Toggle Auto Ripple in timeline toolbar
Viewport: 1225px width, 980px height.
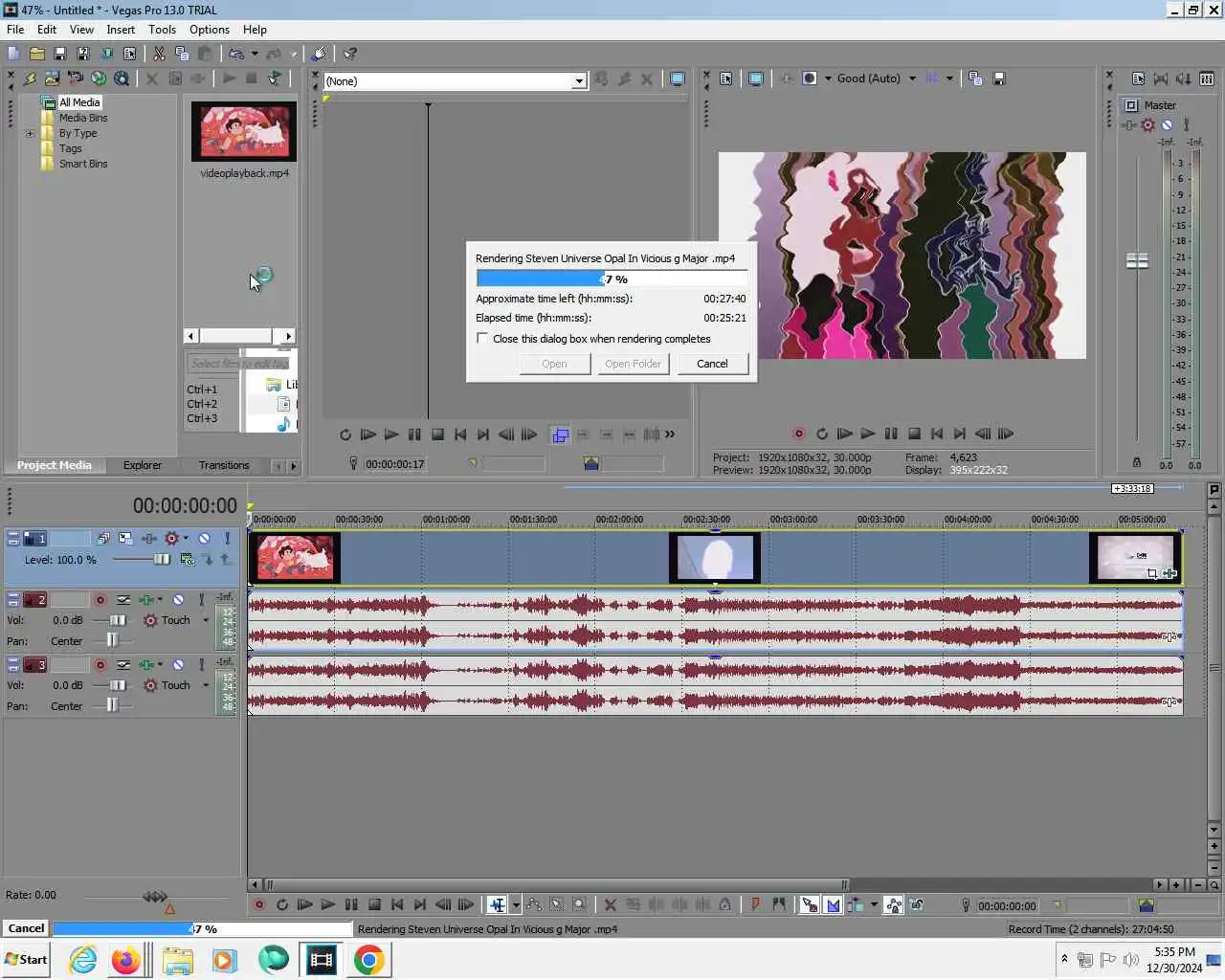pyautogui.click(x=856, y=904)
